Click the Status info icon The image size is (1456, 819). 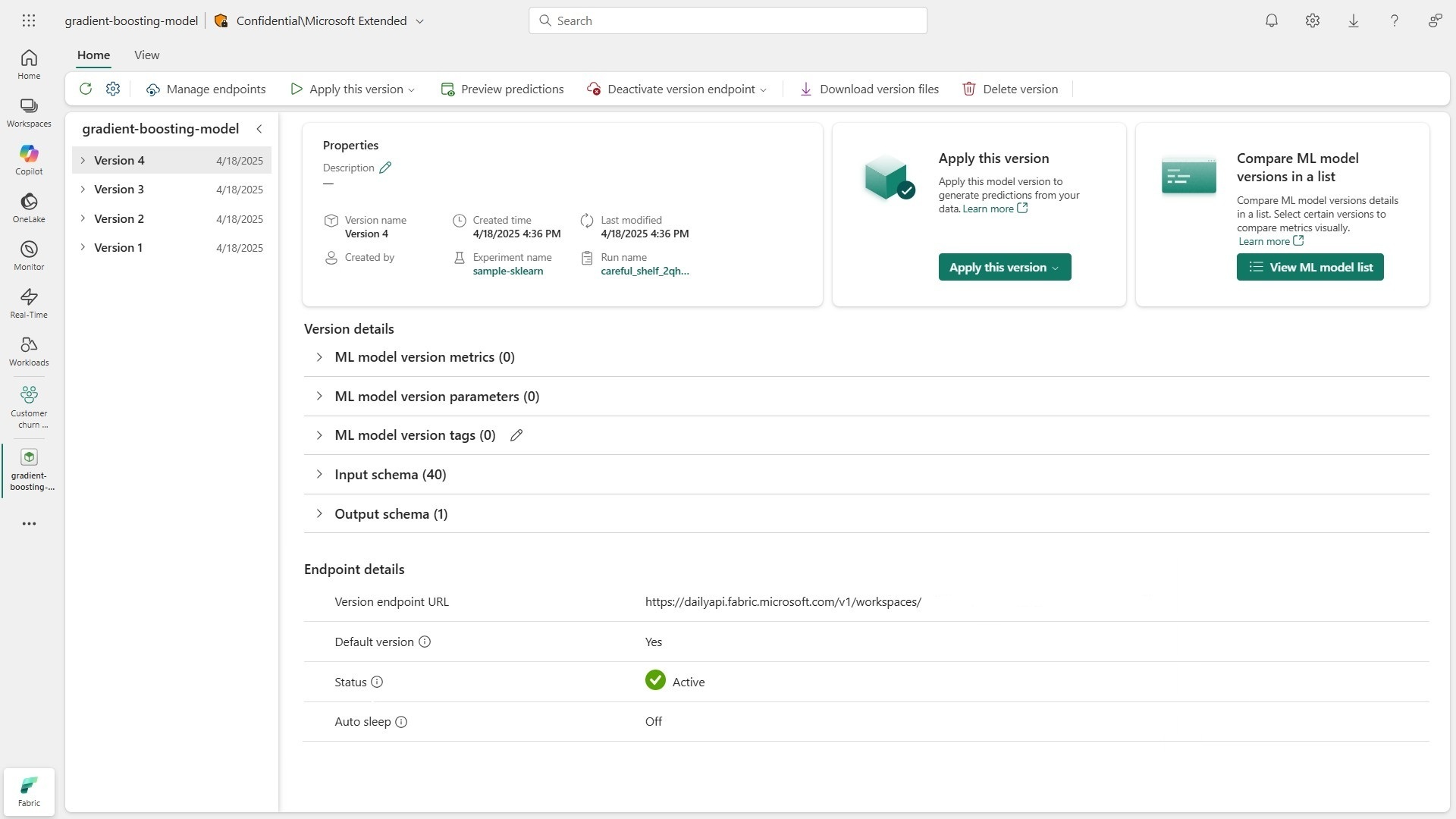(x=377, y=682)
